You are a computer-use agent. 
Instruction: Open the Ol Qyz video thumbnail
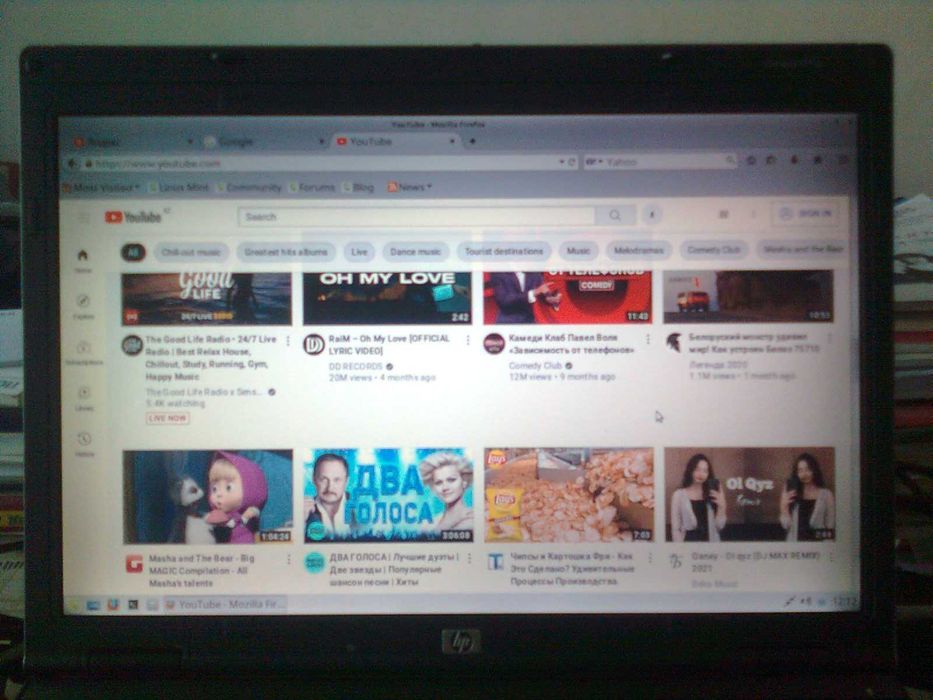(750, 494)
